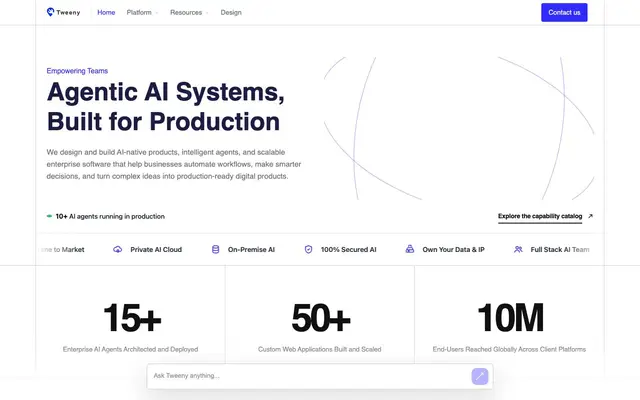Click 'Enterprise AI Agents Architected and Deployed'

130,349
